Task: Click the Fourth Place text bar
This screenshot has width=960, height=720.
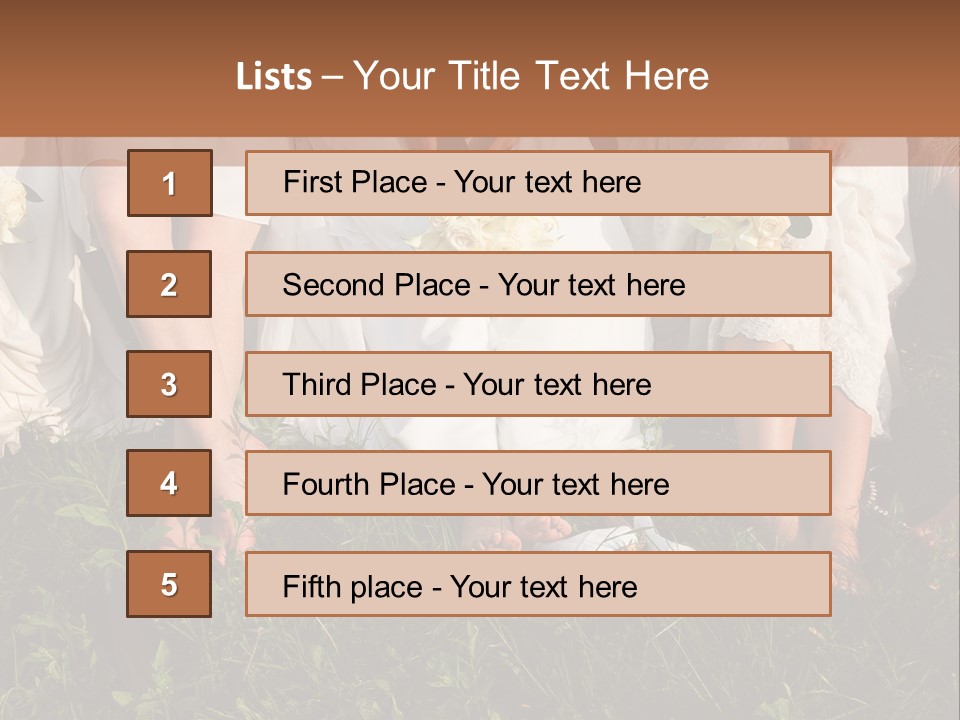Action: (x=538, y=484)
